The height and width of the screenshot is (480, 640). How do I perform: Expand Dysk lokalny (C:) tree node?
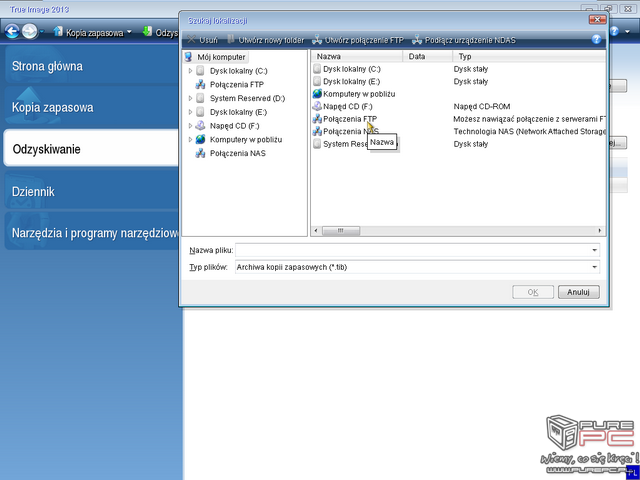pos(190,71)
